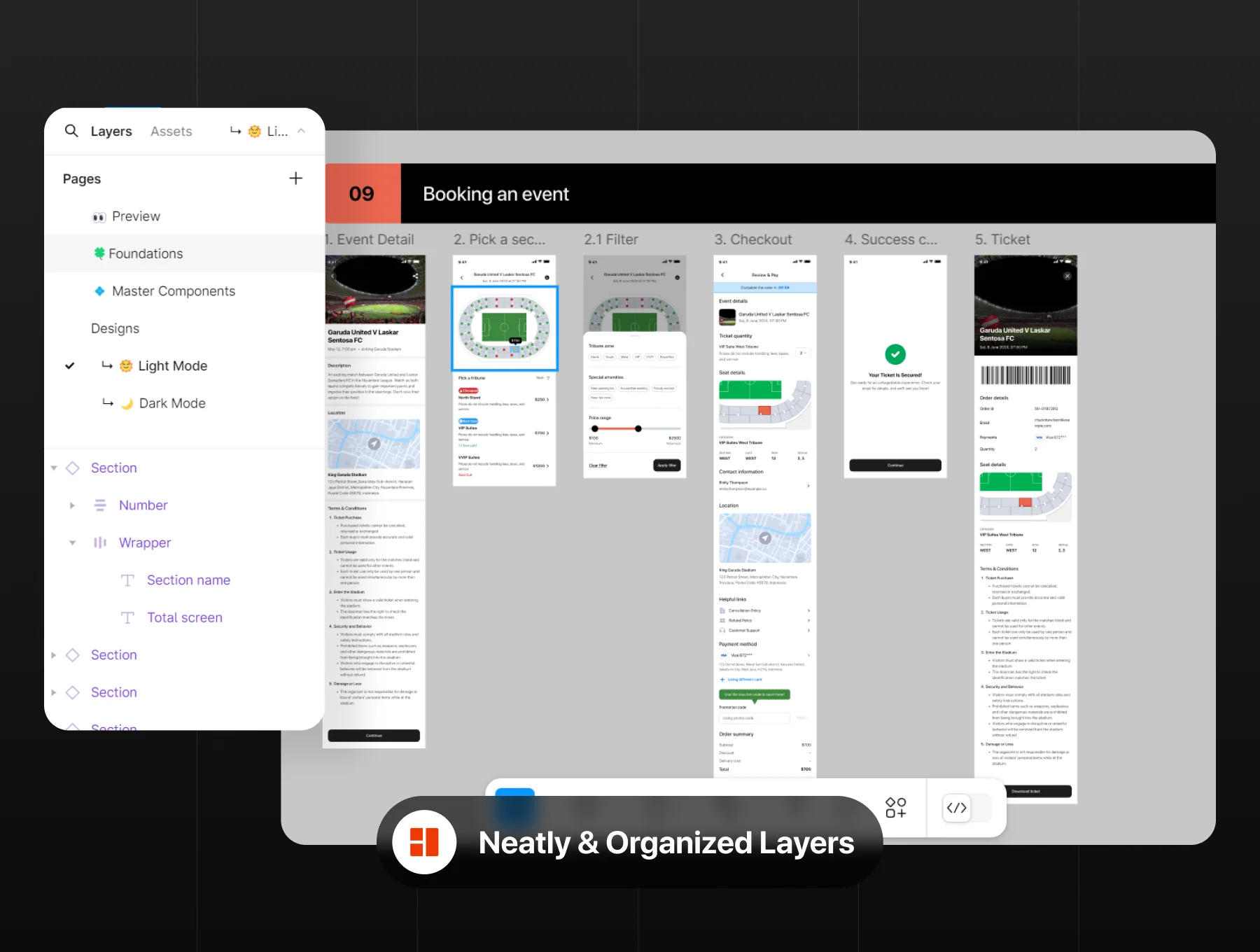Image resolution: width=1260 pixels, height=952 pixels.
Task: Expand the Section layer above the last
Action: (x=54, y=654)
